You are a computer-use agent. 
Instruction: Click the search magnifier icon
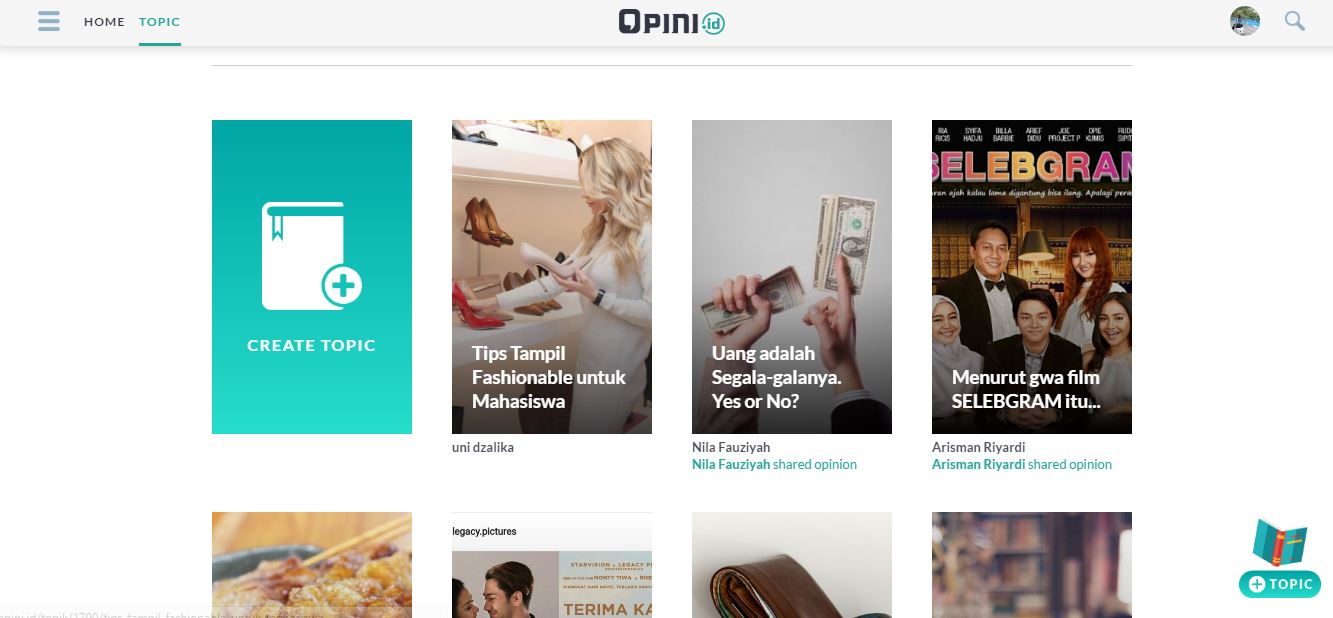(1295, 21)
